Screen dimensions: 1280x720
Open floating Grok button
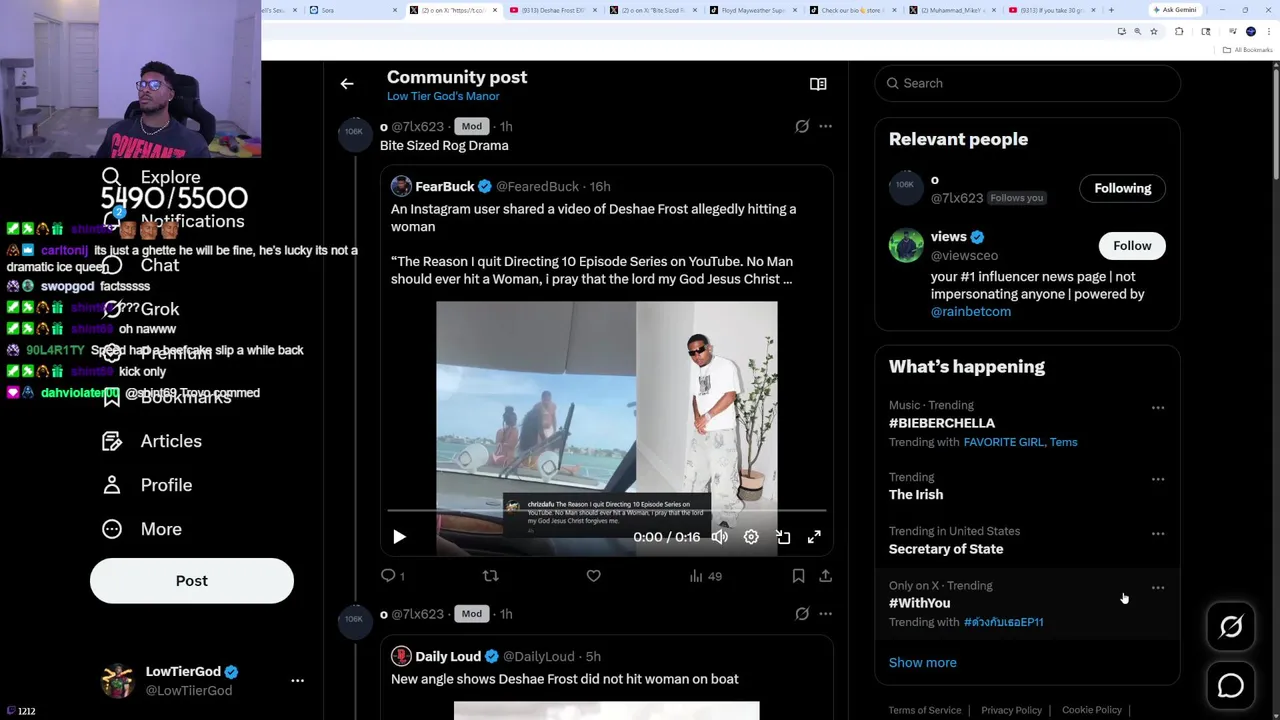[x=1231, y=626]
